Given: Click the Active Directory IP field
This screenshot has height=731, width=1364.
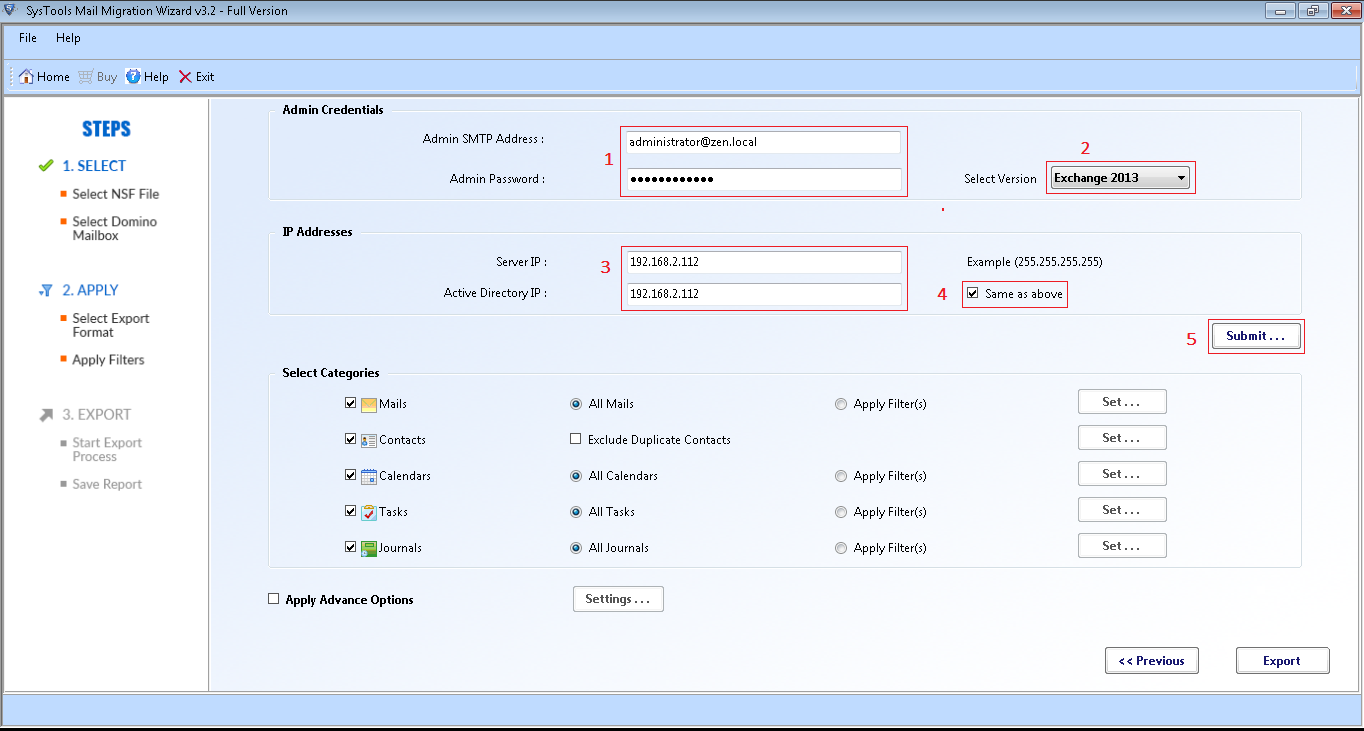Looking at the screenshot, I should point(764,294).
